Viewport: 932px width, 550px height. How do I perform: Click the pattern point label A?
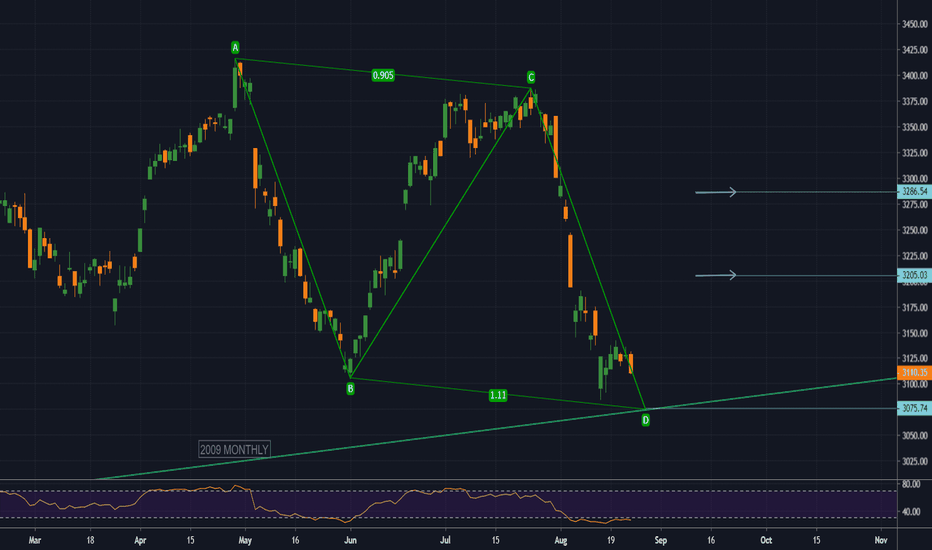(x=235, y=48)
